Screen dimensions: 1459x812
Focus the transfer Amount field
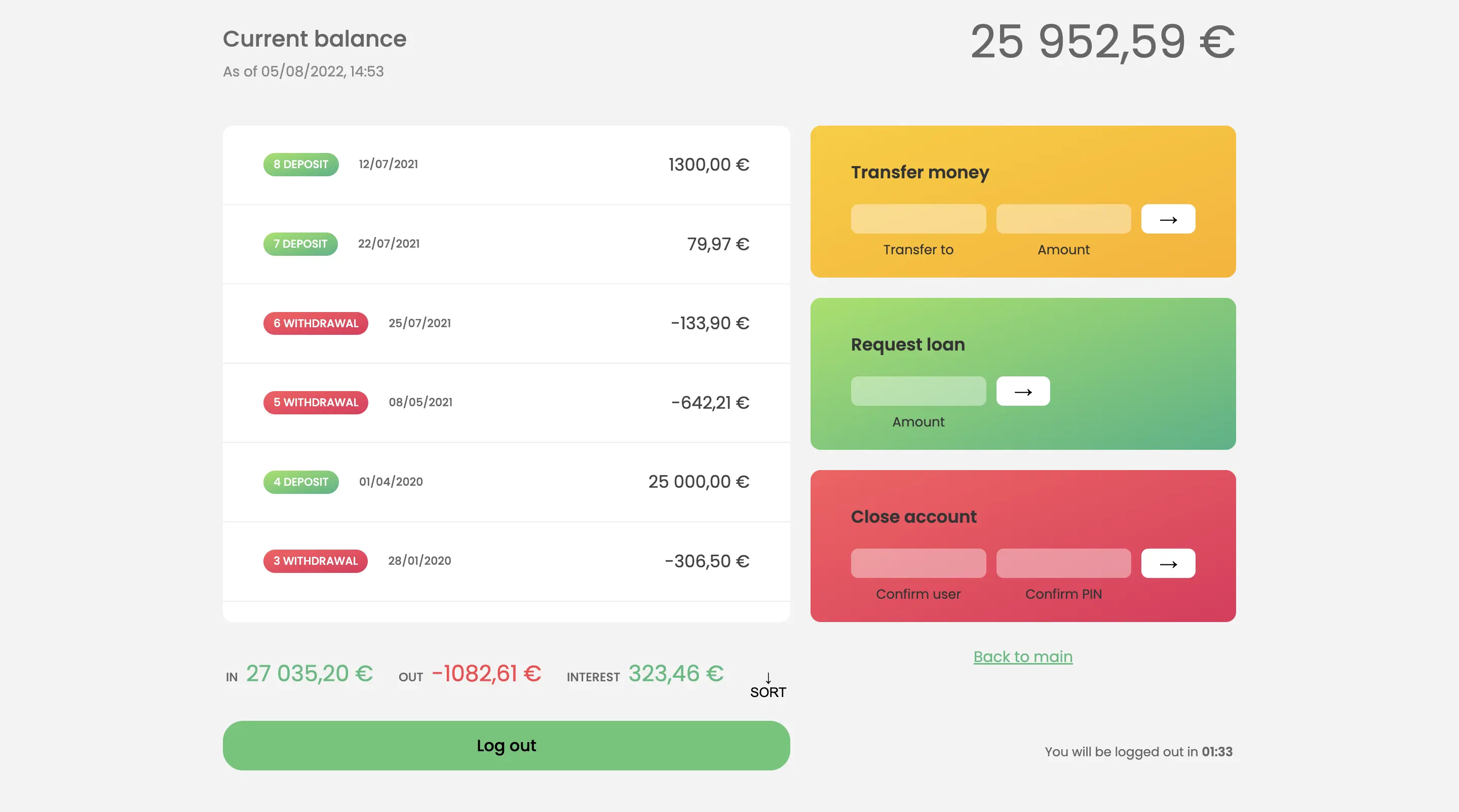(x=1063, y=219)
